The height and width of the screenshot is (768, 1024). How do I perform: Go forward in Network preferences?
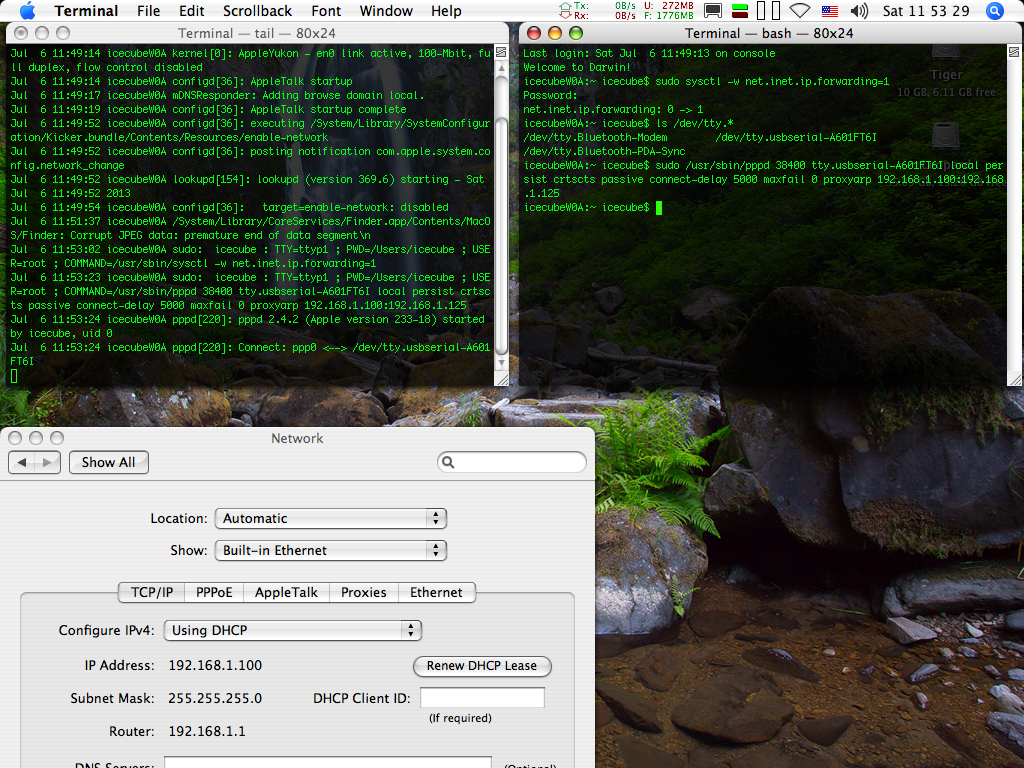(47, 462)
